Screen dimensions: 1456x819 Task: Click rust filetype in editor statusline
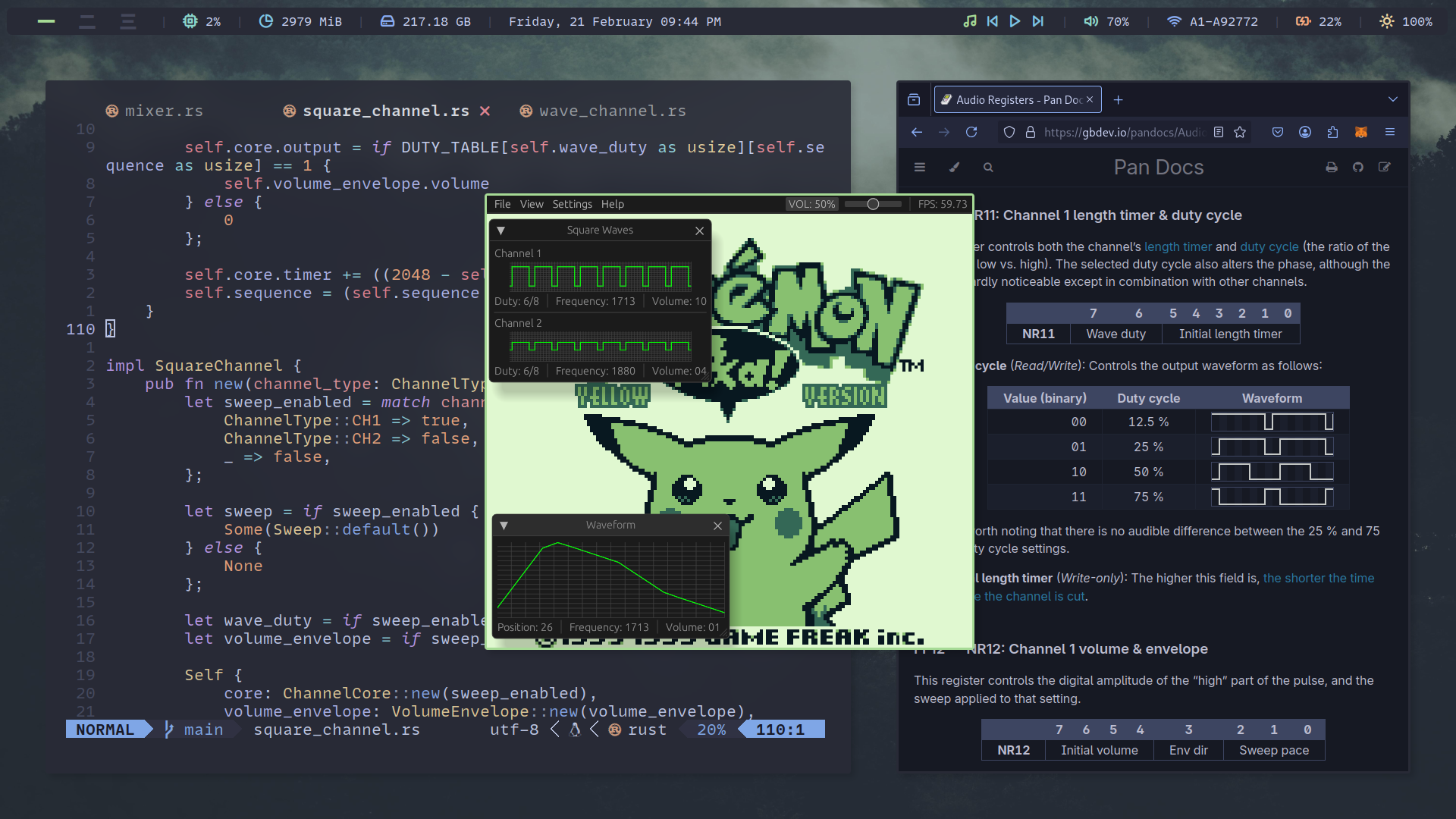[638, 730]
